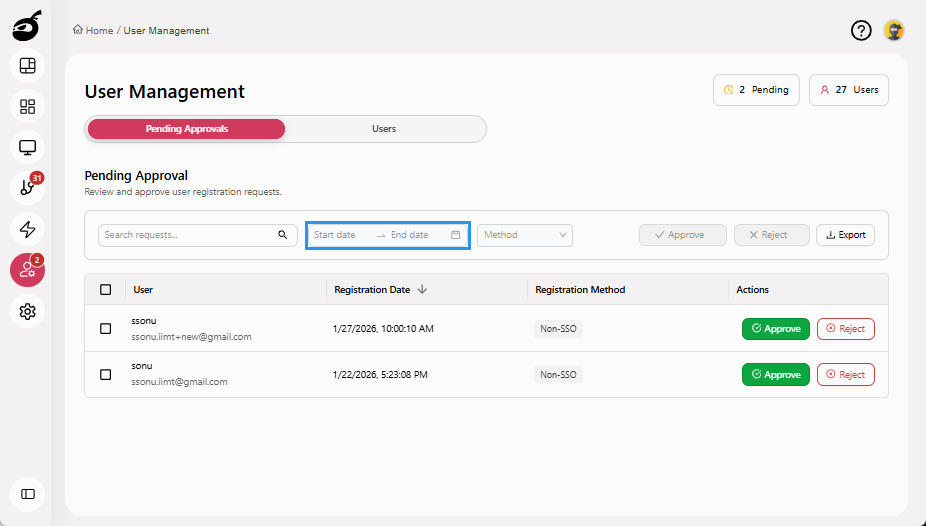Click date 1/27/2026, 10:00:10 AM

383,329
